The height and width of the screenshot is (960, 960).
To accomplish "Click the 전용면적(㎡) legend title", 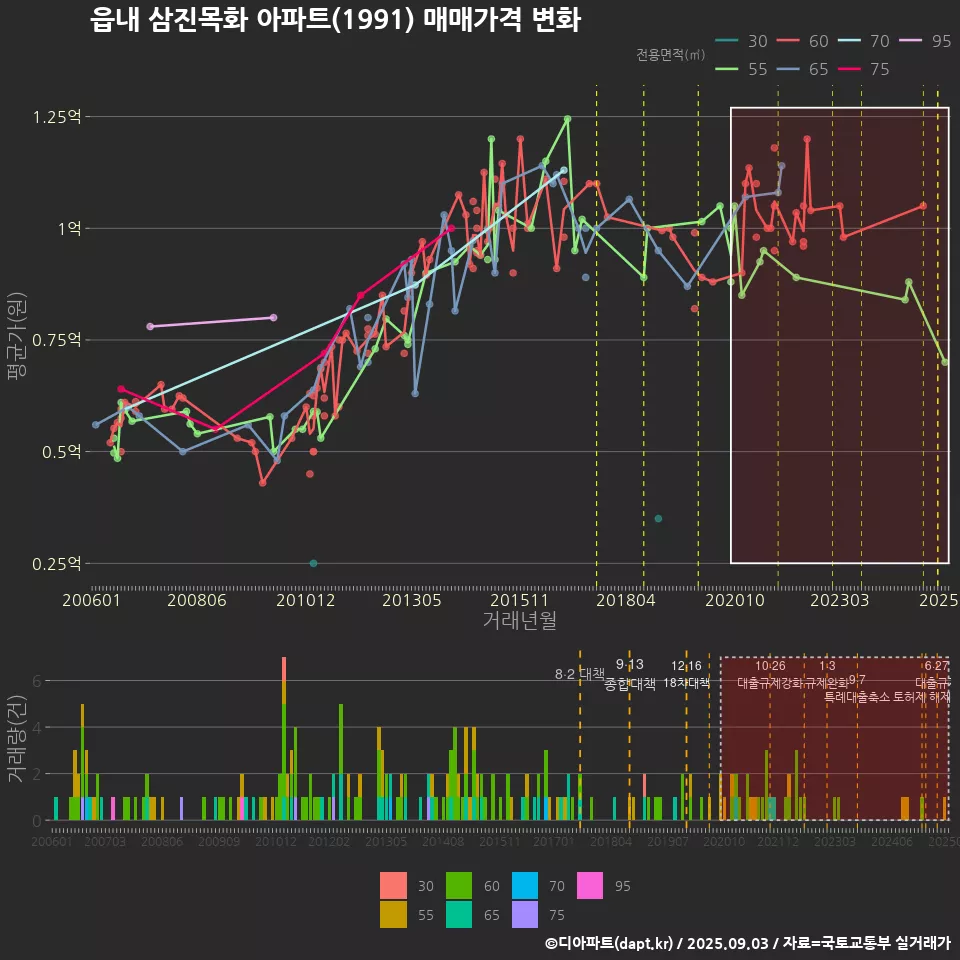I will tap(669, 55).
